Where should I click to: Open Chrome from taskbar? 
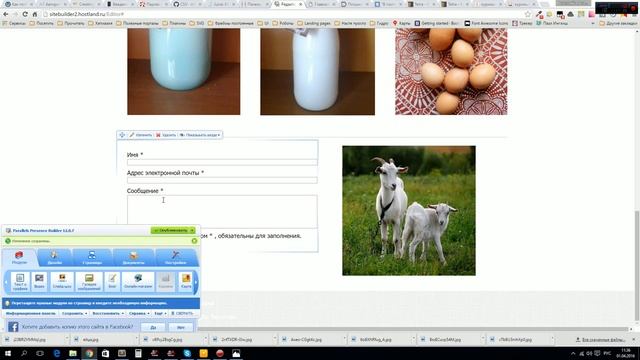[89, 353]
